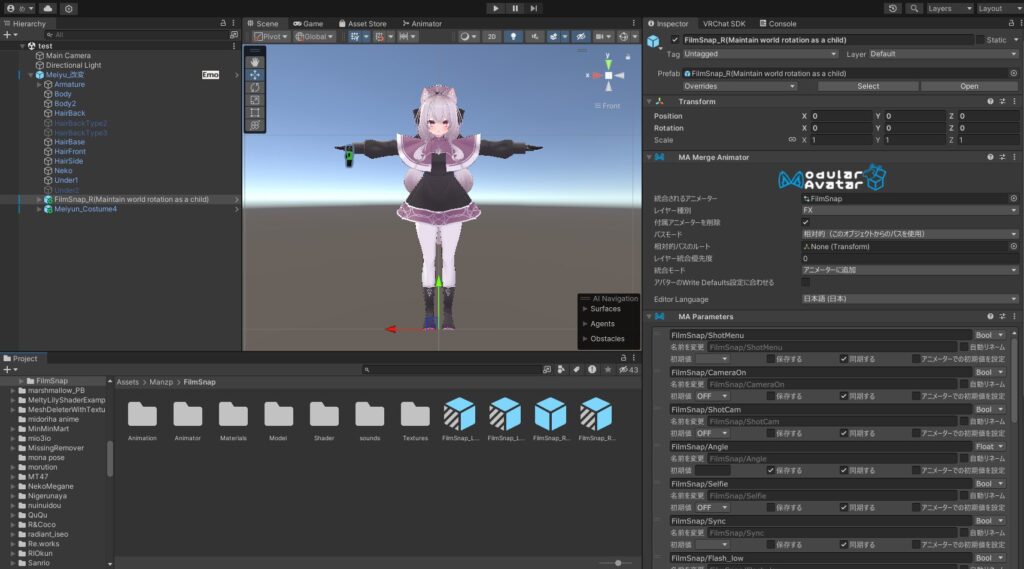Screen dimensions: 1024x569
Task: Adjust the Project icon size slider
Action: pos(618,562)
